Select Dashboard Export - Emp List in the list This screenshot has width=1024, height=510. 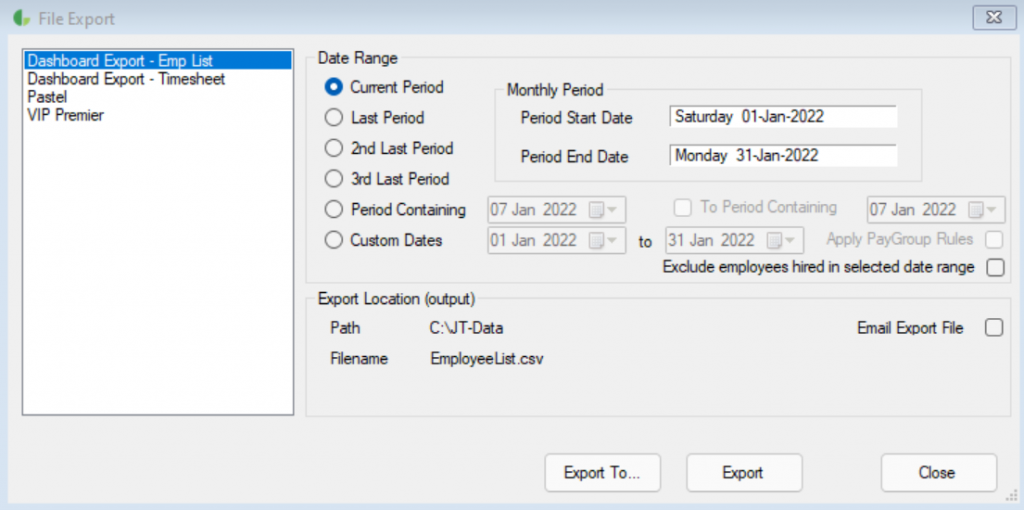157,60
